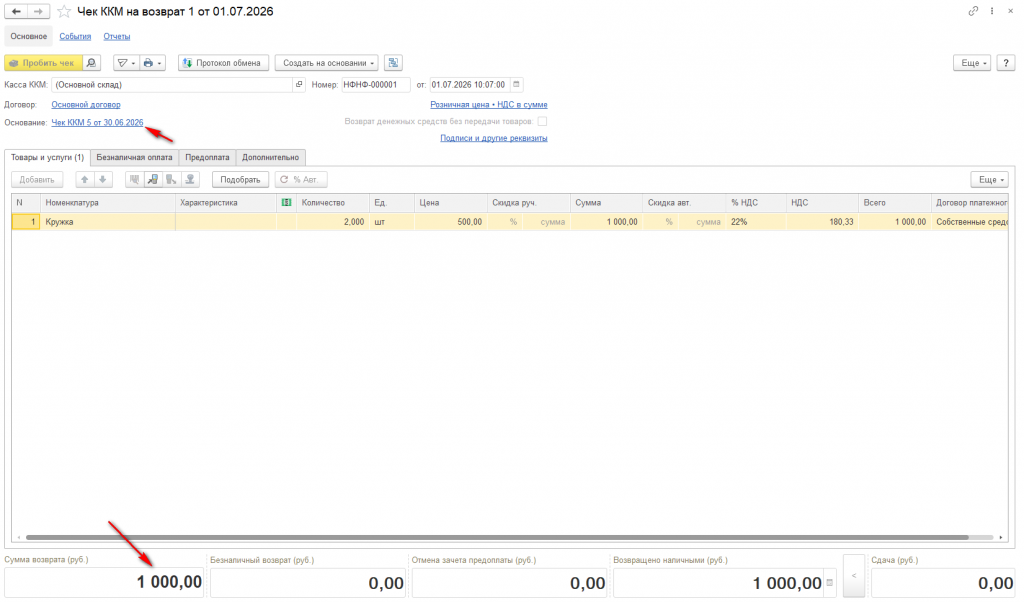Click the icon button after Создать на основании
This screenshot has width=1024, height=602.
[393, 63]
